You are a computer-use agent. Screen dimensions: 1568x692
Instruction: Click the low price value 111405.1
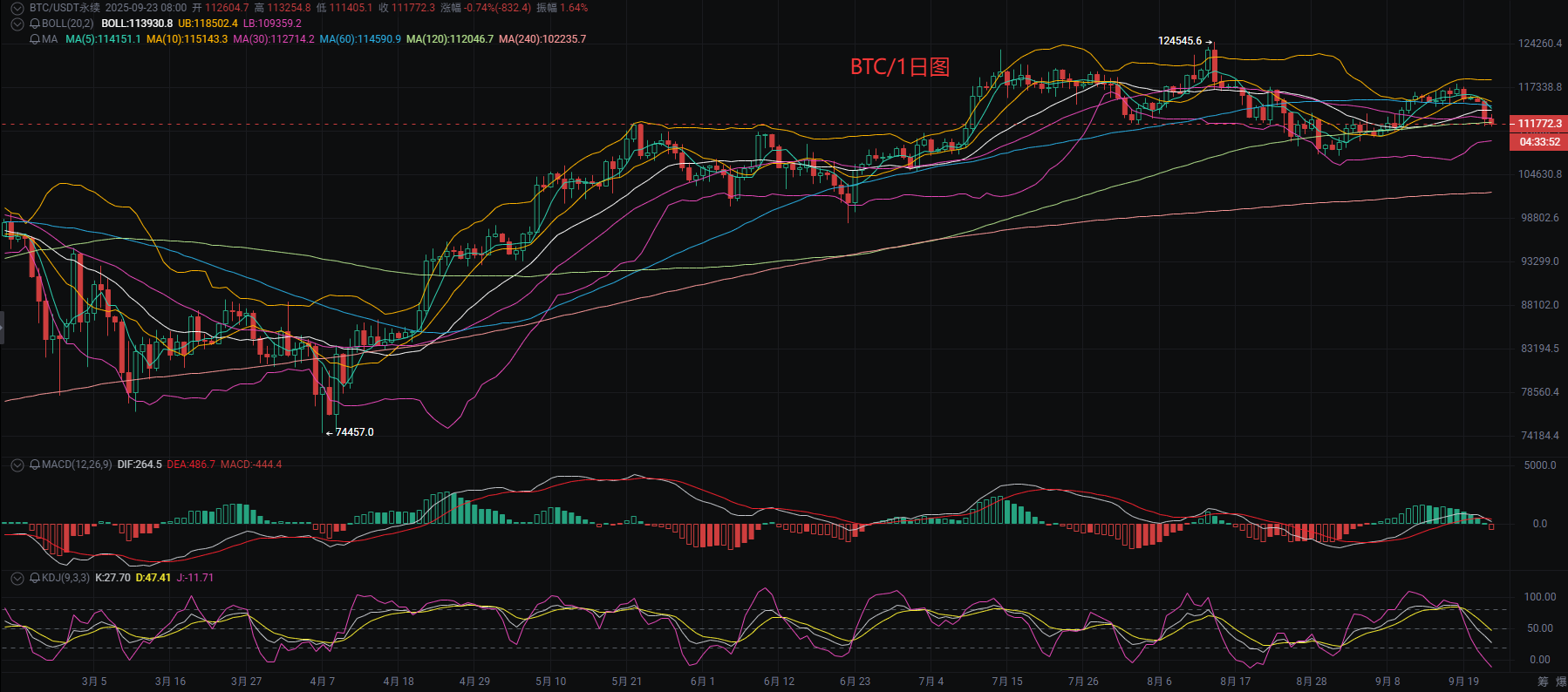pyautogui.click(x=351, y=8)
